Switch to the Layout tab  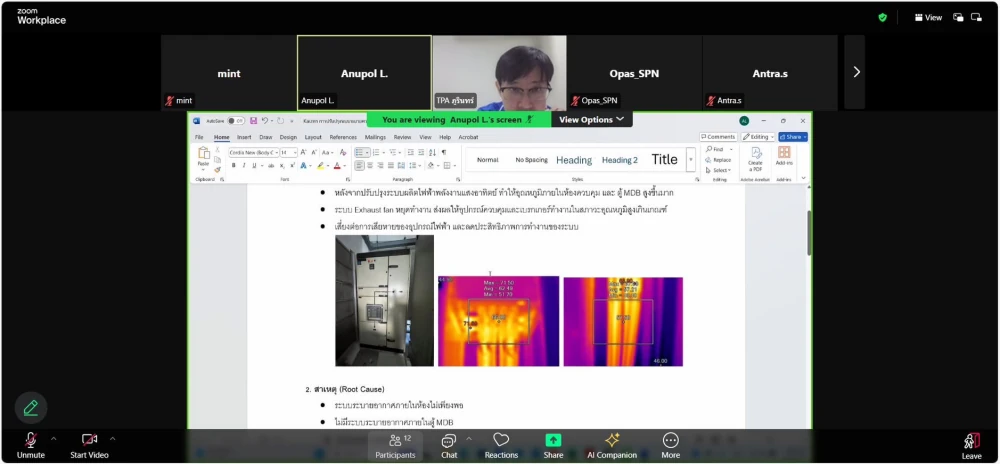(x=313, y=137)
